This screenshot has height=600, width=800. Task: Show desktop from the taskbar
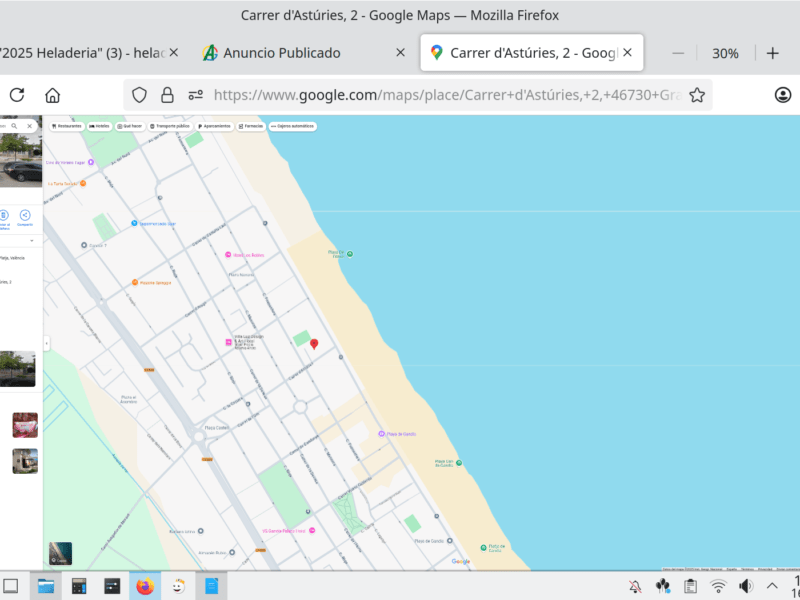10,586
